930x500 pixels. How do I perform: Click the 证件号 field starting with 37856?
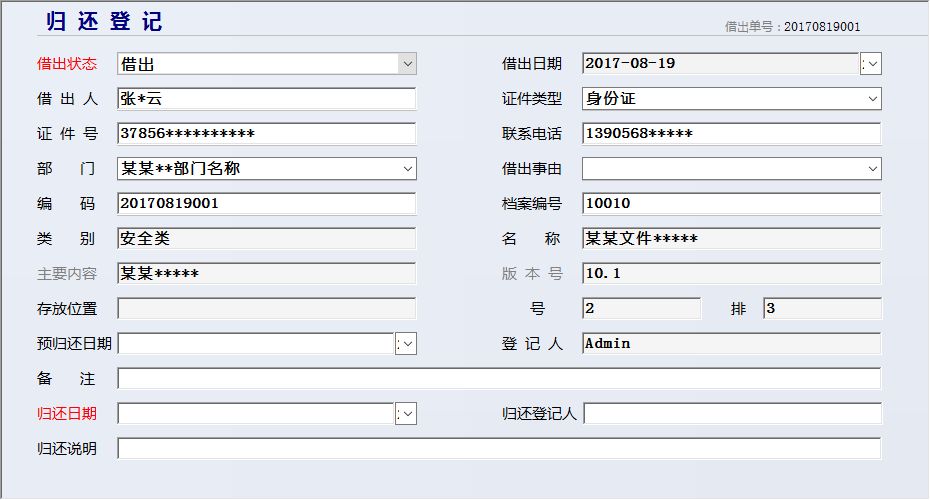tap(266, 133)
